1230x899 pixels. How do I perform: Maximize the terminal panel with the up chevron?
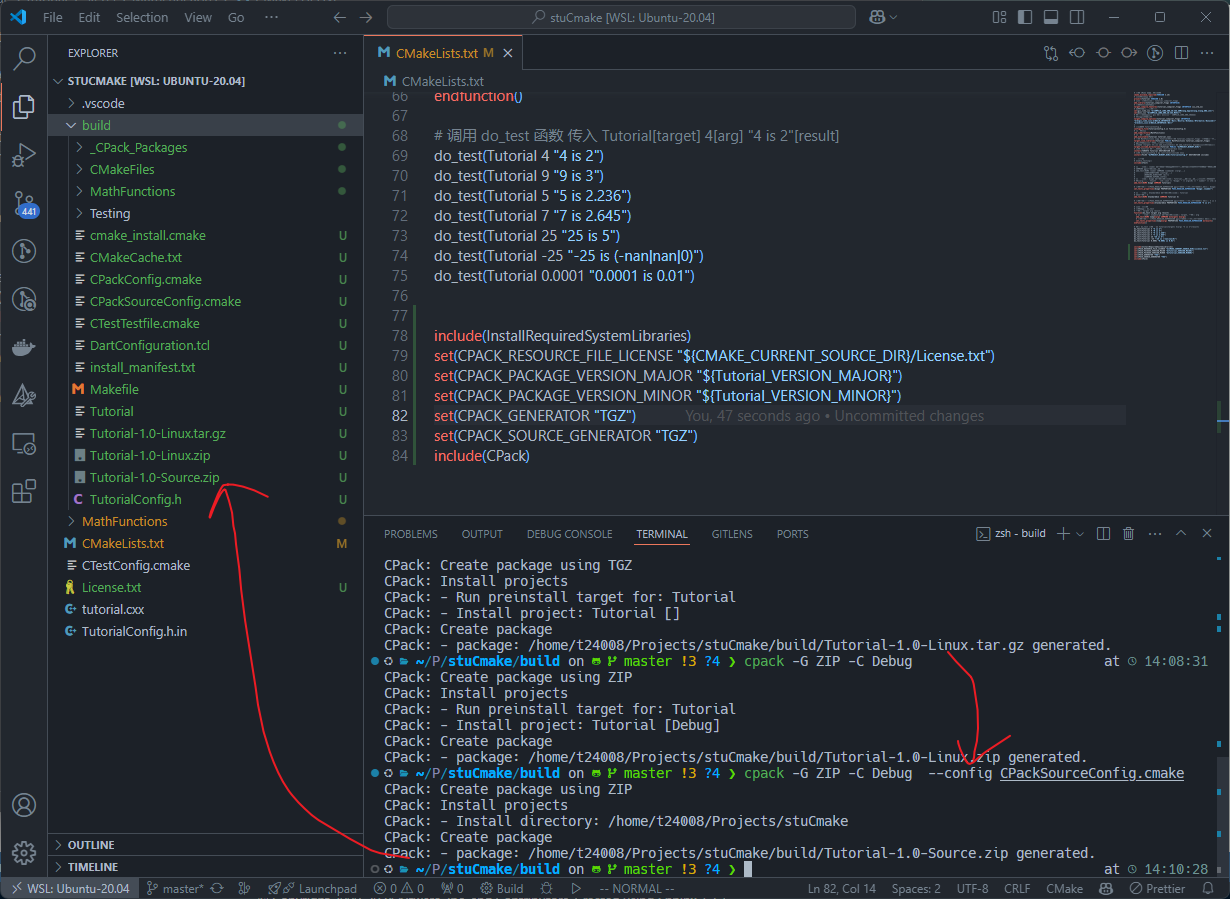(x=1180, y=534)
